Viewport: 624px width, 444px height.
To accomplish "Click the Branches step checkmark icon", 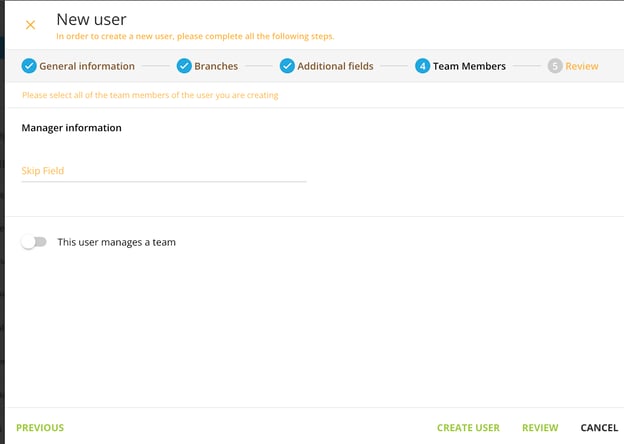I will pos(184,66).
